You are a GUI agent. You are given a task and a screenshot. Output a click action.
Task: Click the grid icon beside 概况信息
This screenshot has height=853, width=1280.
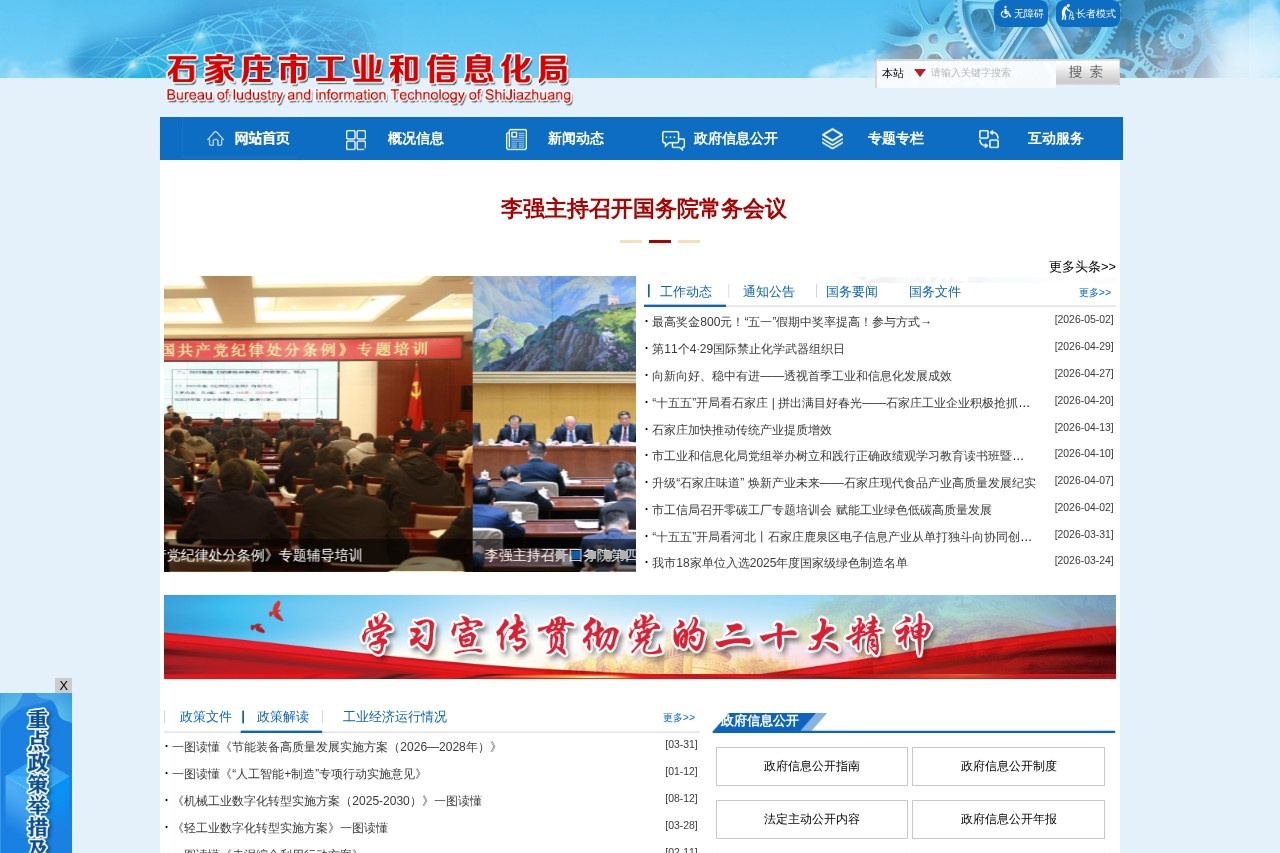[356, 139]
